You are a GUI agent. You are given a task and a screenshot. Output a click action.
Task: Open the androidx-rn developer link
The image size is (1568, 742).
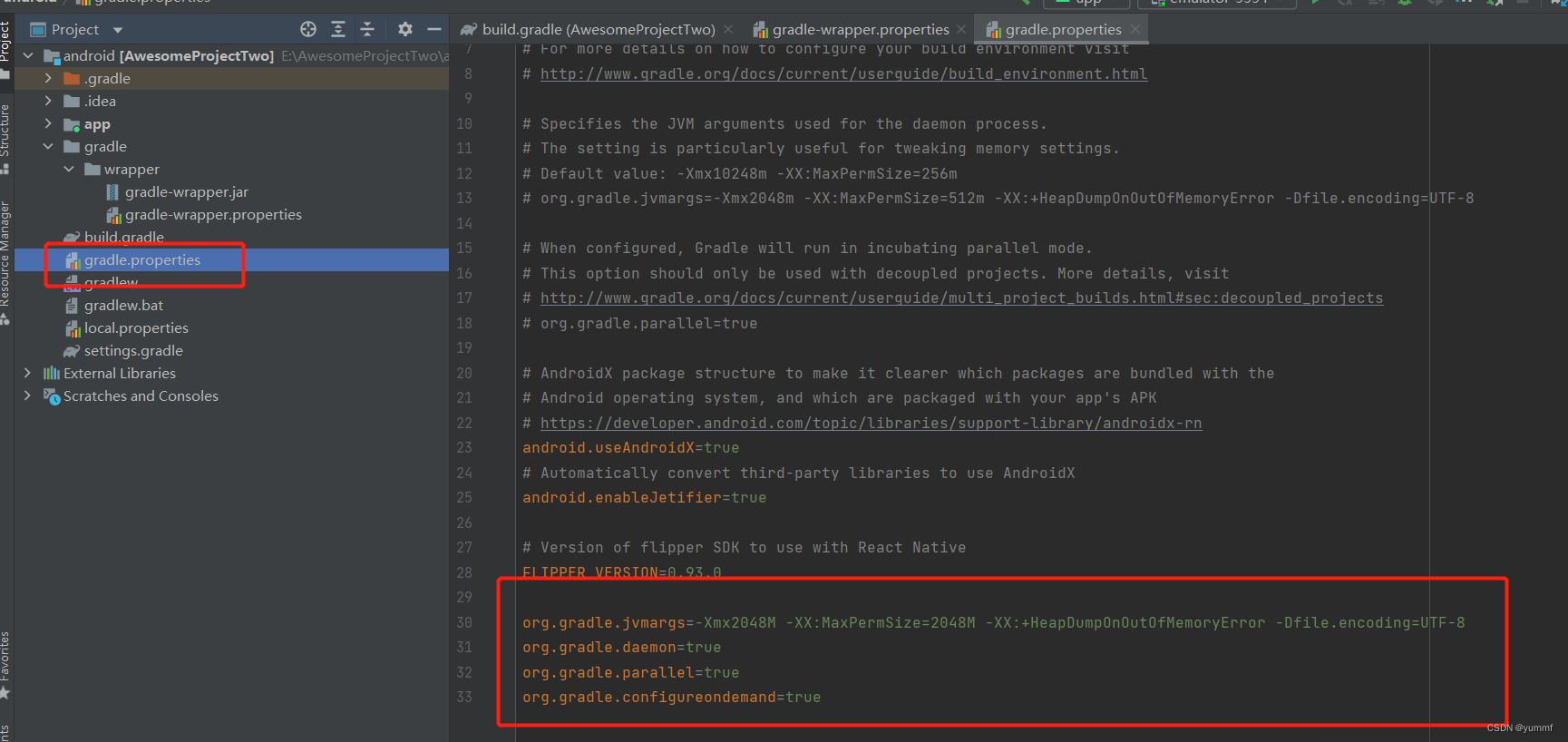pos(871,423)
